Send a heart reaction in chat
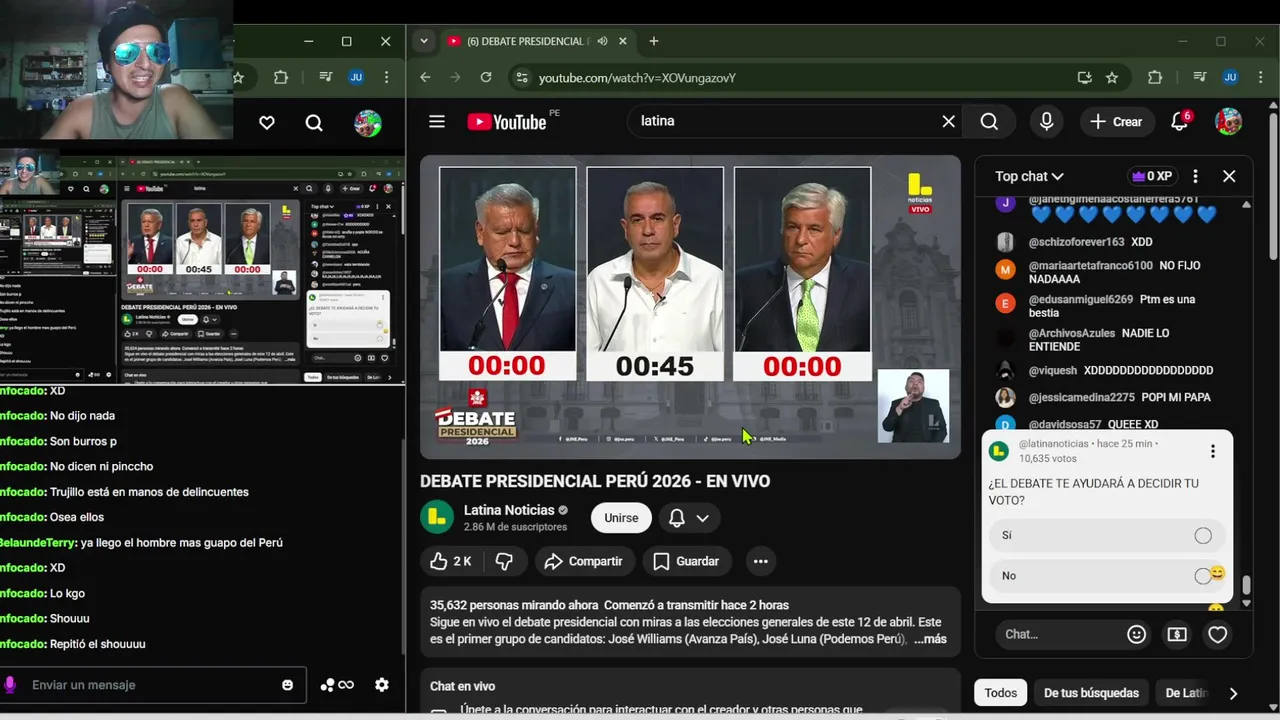This screenshot has height=720, width=1280. pyautogui.click(x=1217, y=634)
